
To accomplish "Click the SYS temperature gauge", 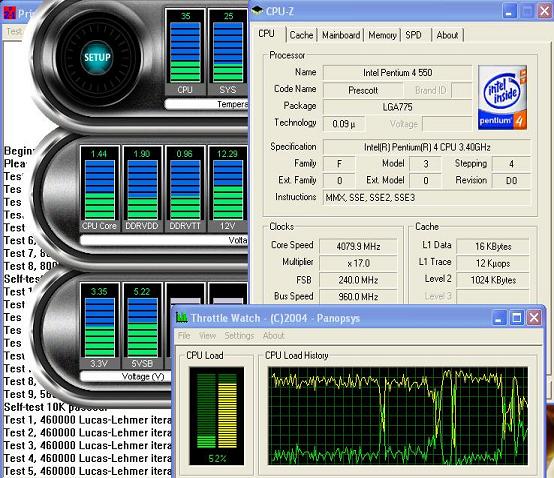I will pos(228,52).
